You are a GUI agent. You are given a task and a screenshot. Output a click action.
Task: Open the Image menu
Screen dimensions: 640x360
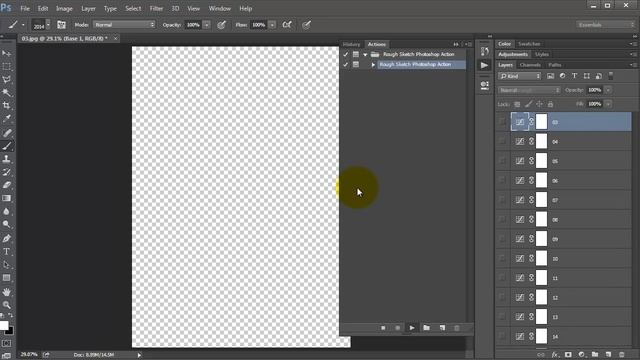pyautogui.click(x=64, y=8)
